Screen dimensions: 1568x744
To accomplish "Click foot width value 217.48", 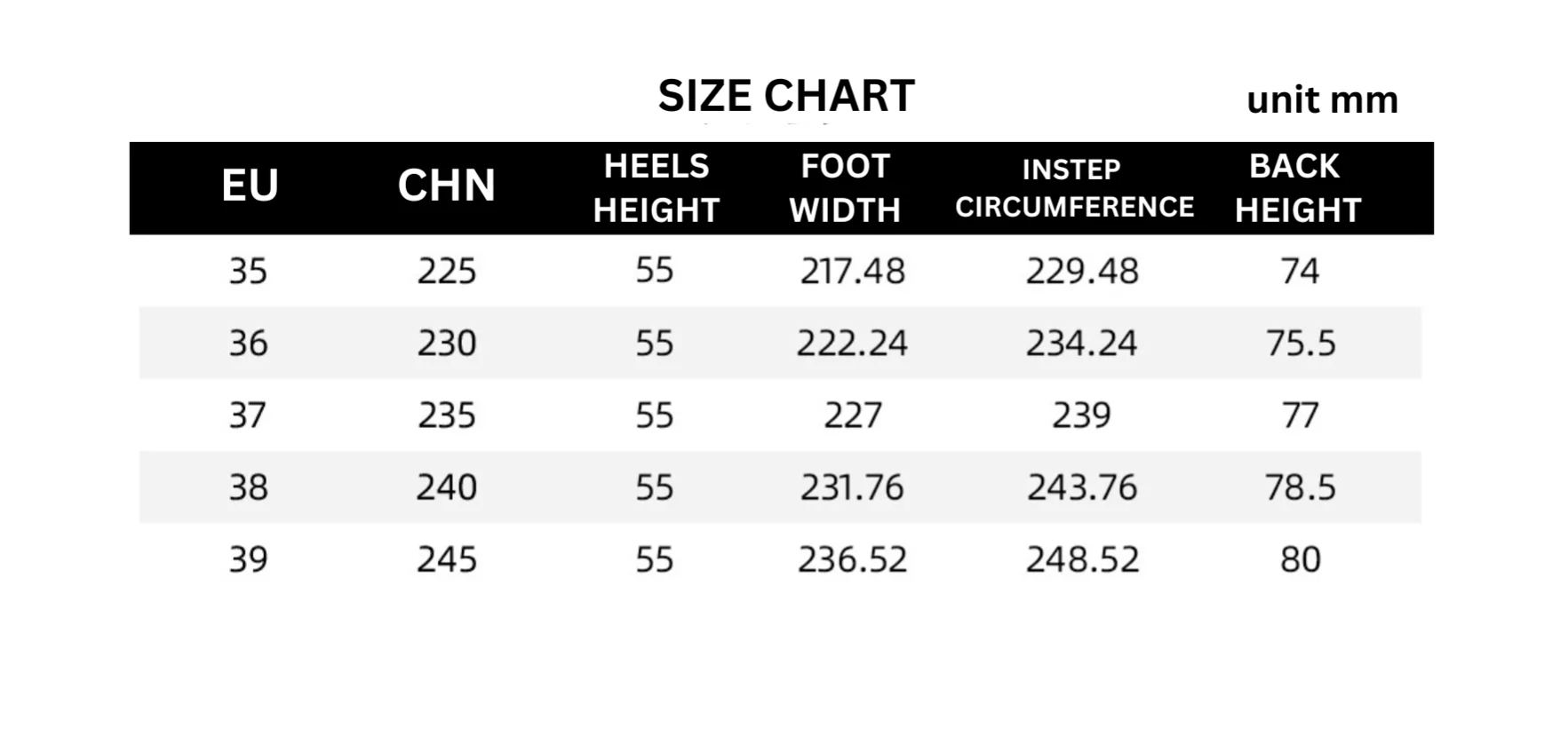I will tap(852, 271).
